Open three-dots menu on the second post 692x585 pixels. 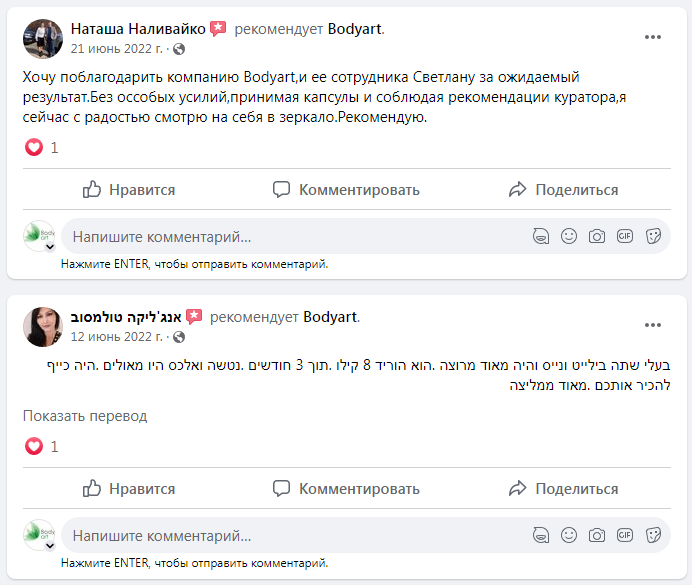point(653,325)
